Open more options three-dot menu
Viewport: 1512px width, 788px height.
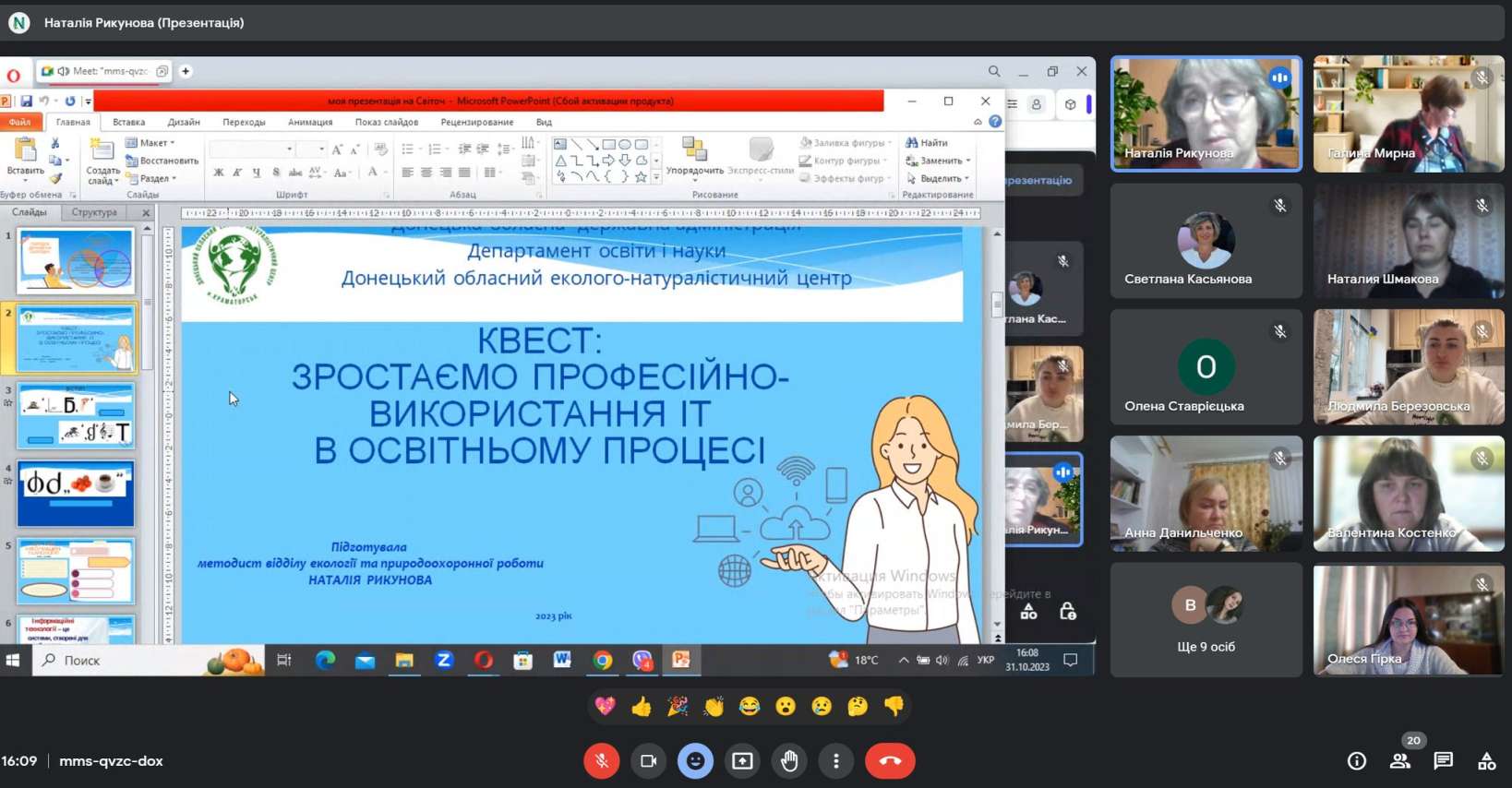836,761
